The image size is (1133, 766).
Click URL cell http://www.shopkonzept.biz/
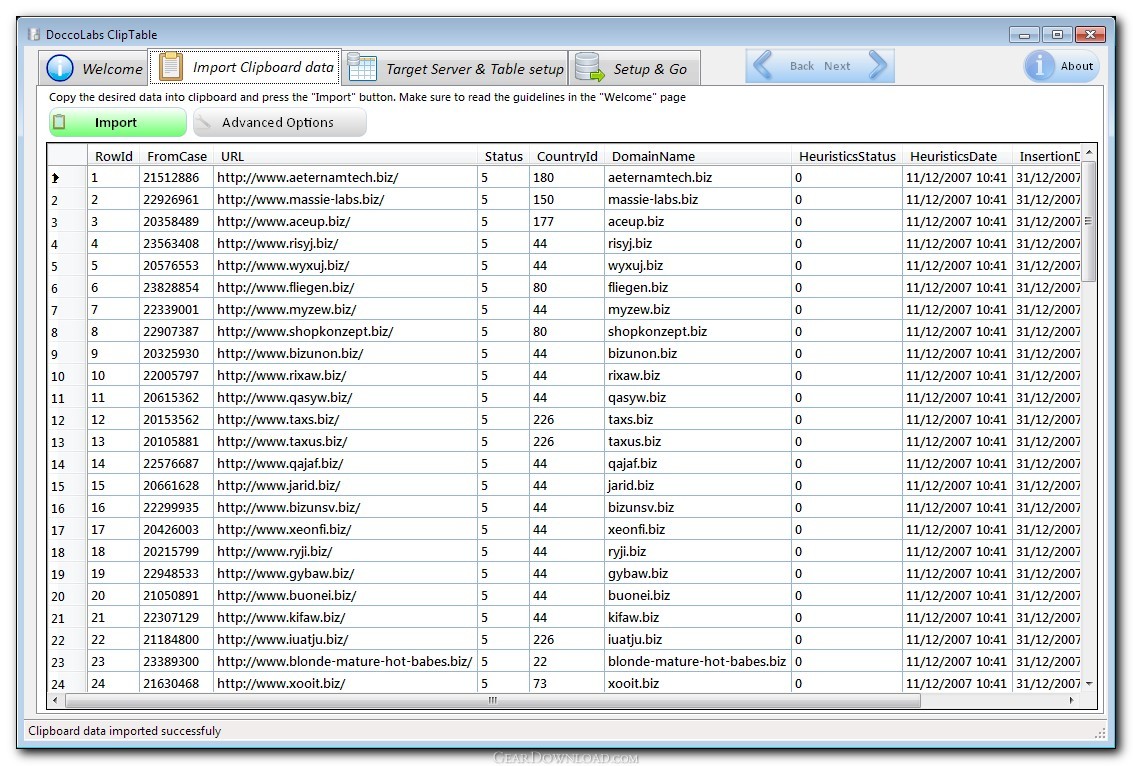tap(345, 332)
